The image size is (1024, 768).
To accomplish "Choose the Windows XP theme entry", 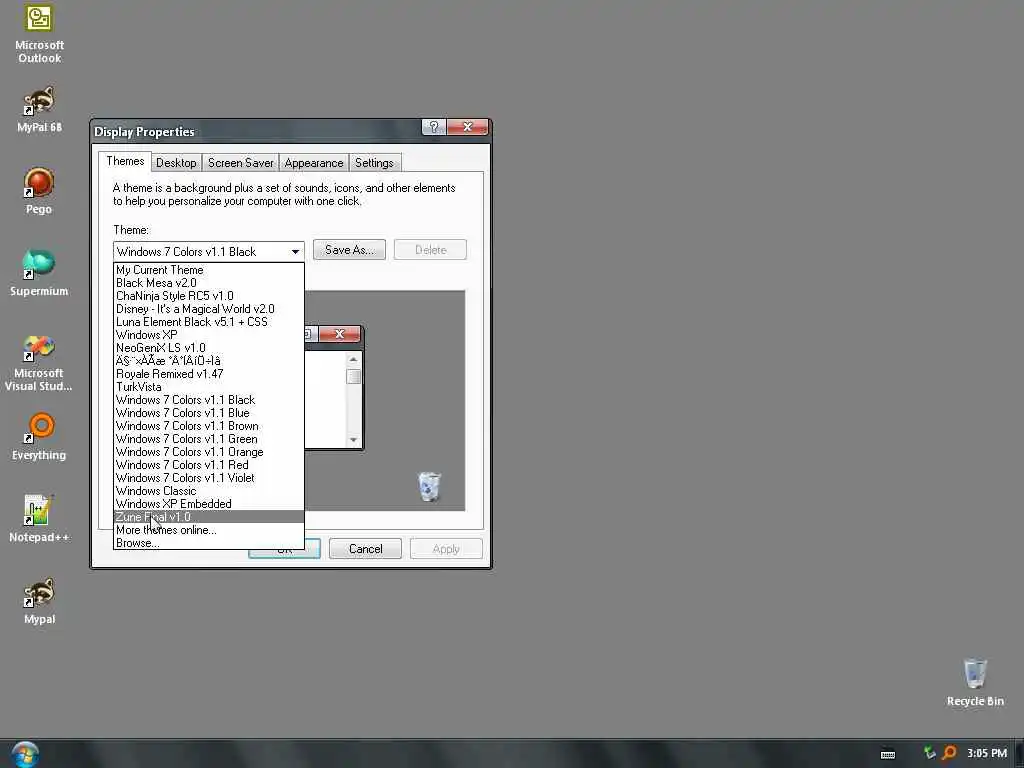I will pos(208,334).
